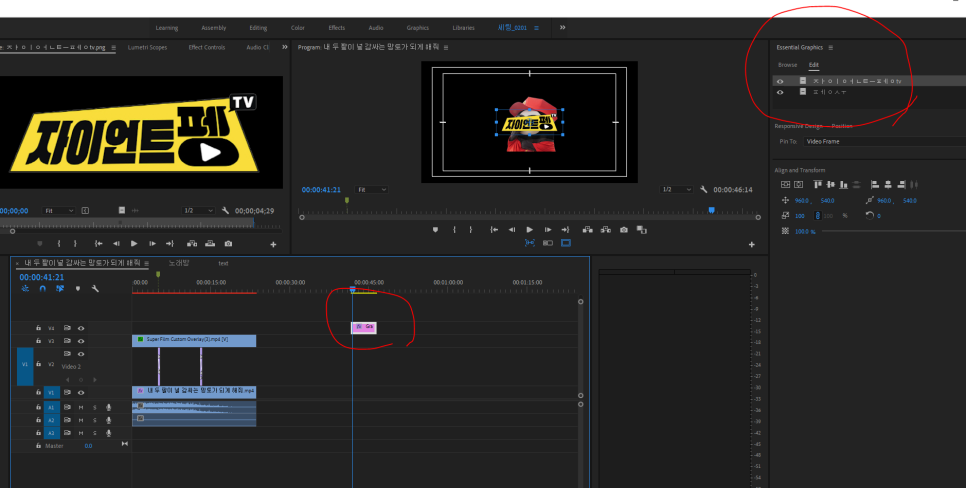Screen dimensions: 966x488
Task: Click the Extract button in Program monitor
Action: pos(606,229)
